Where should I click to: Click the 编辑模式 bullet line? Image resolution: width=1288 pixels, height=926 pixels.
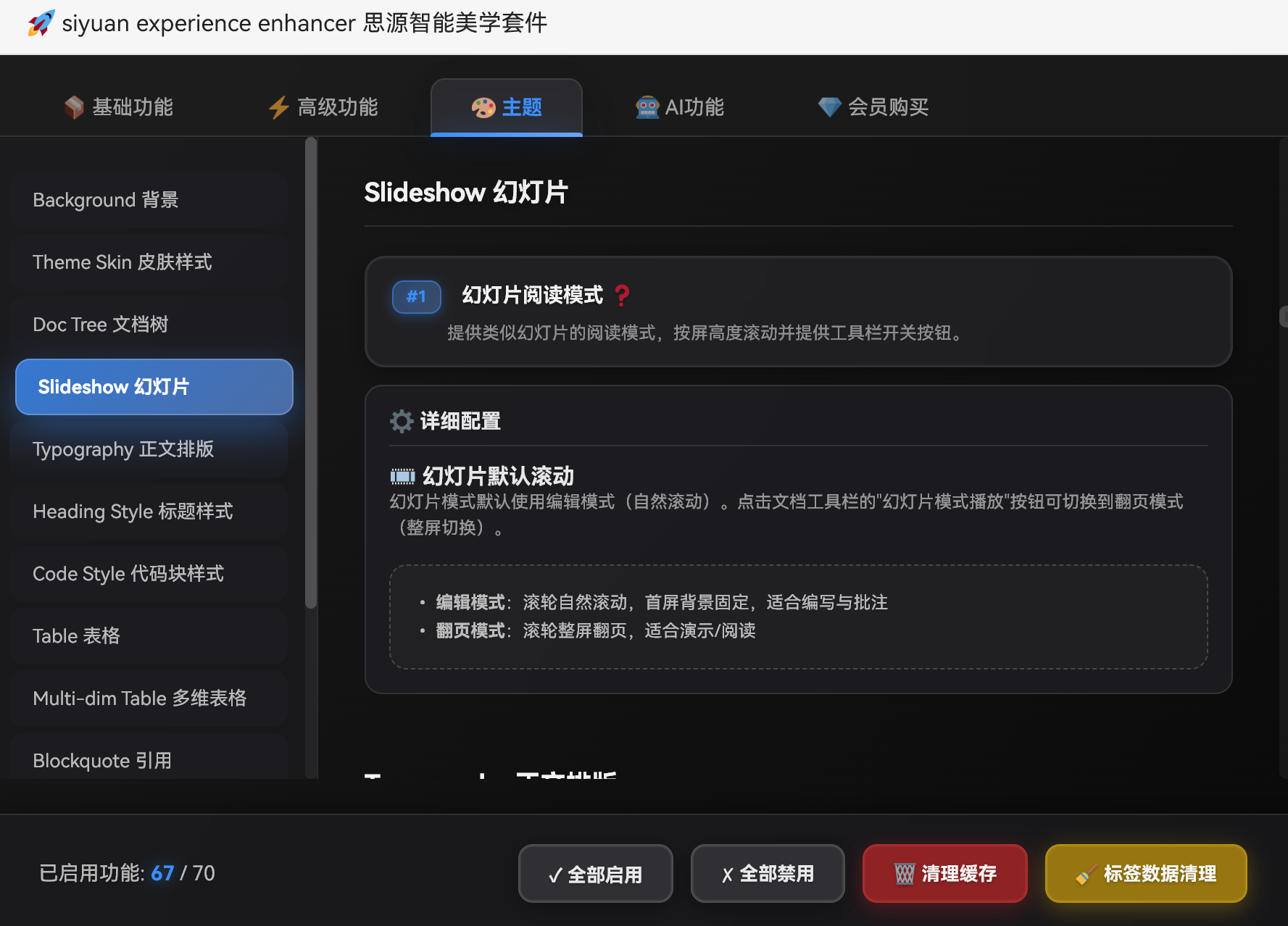(x=662, y=602)
